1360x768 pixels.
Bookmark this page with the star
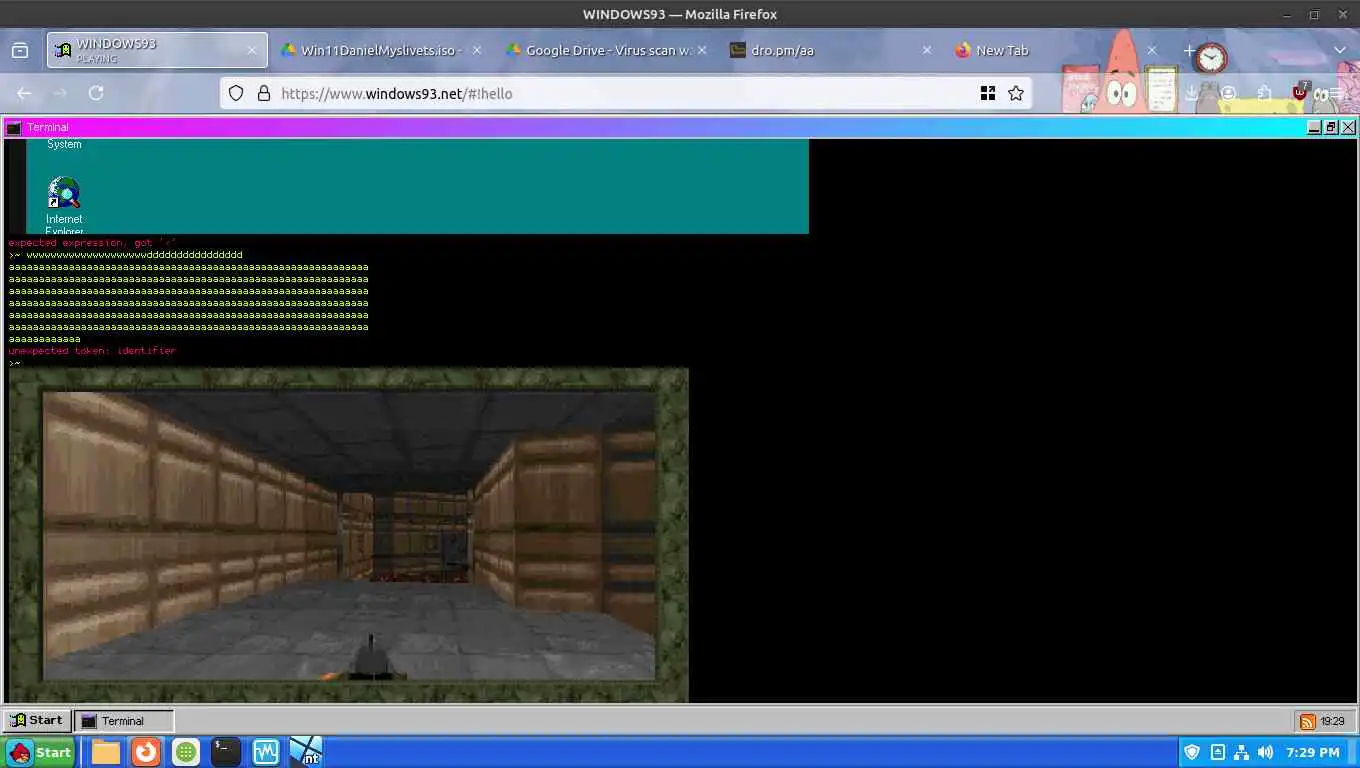pos(1016,93)
